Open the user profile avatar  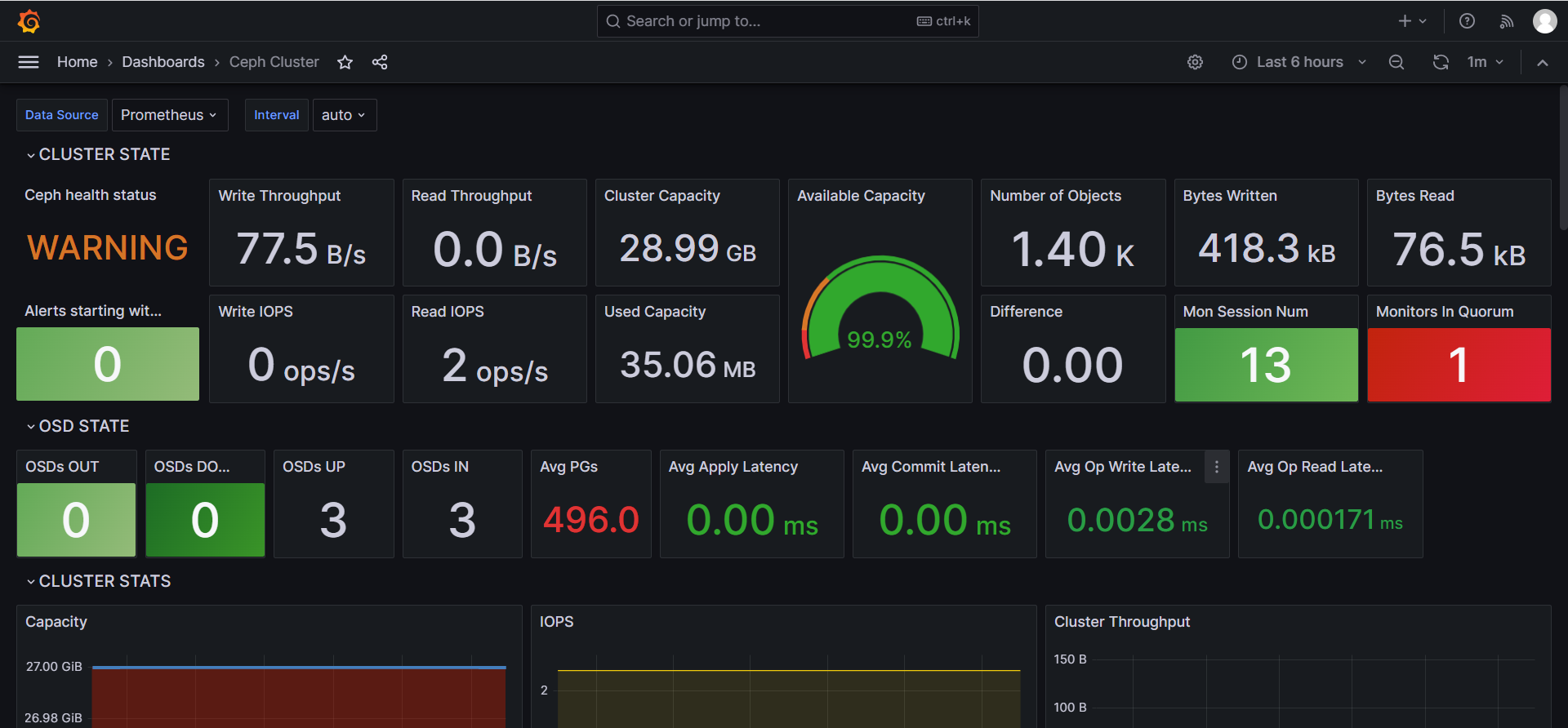pos(1544,21)
